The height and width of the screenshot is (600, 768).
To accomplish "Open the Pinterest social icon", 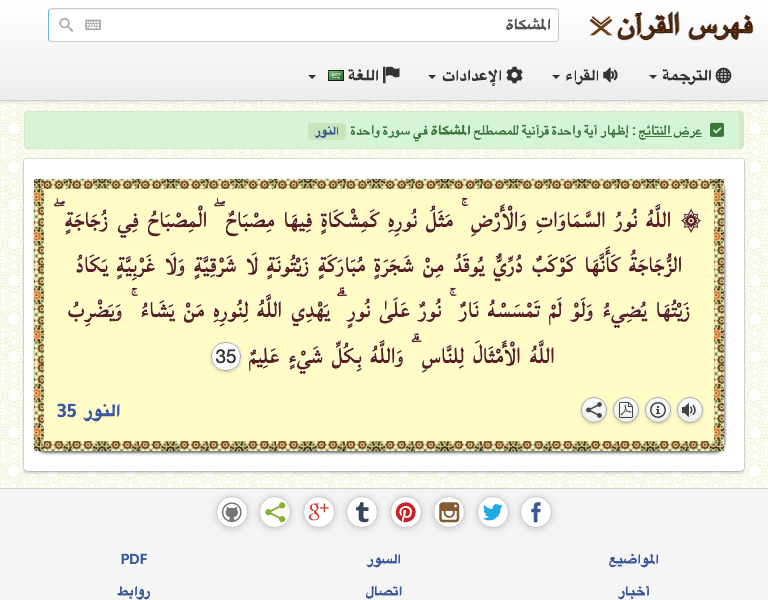I will [x=406, y=513].
